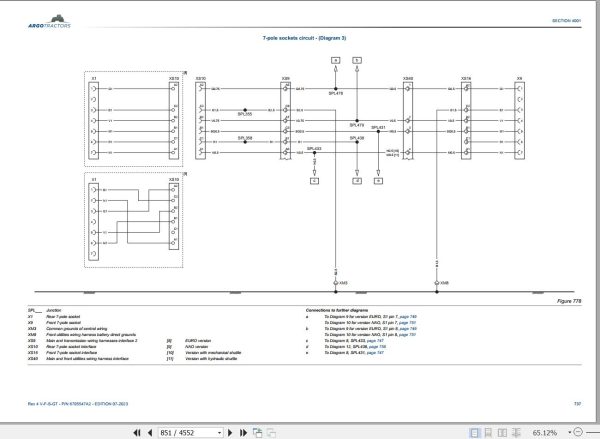
Task: Jump to the last page
Action: click(x=243, y=432)
